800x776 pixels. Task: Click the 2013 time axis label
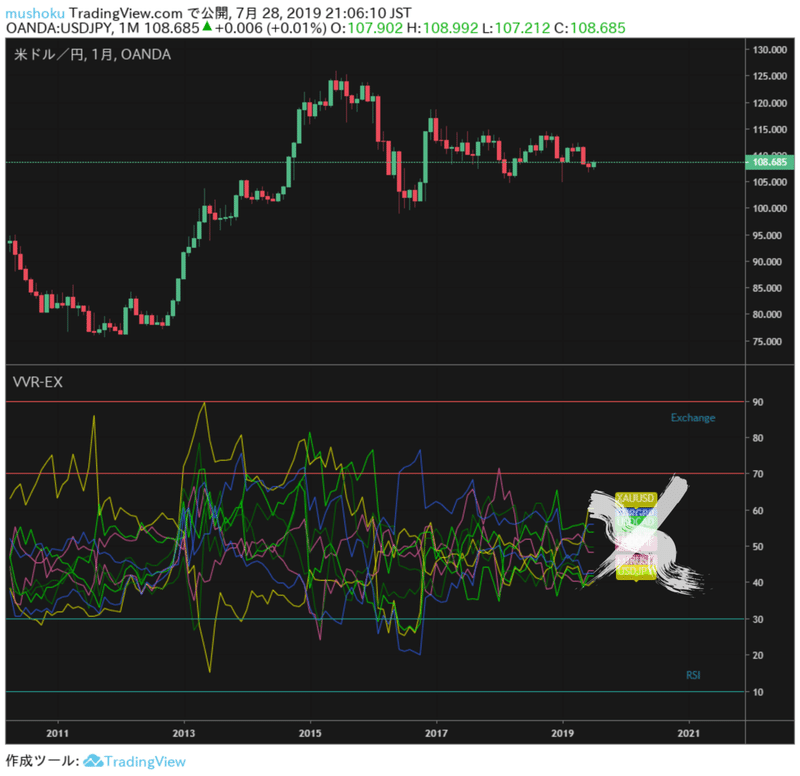pos(184,733)
